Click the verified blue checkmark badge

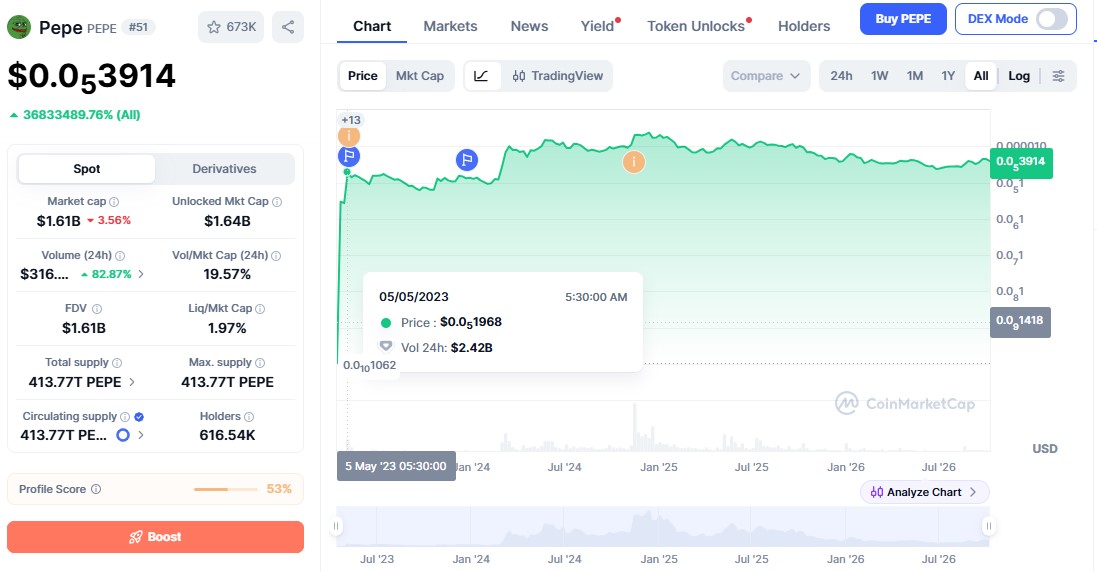point(139,417)
